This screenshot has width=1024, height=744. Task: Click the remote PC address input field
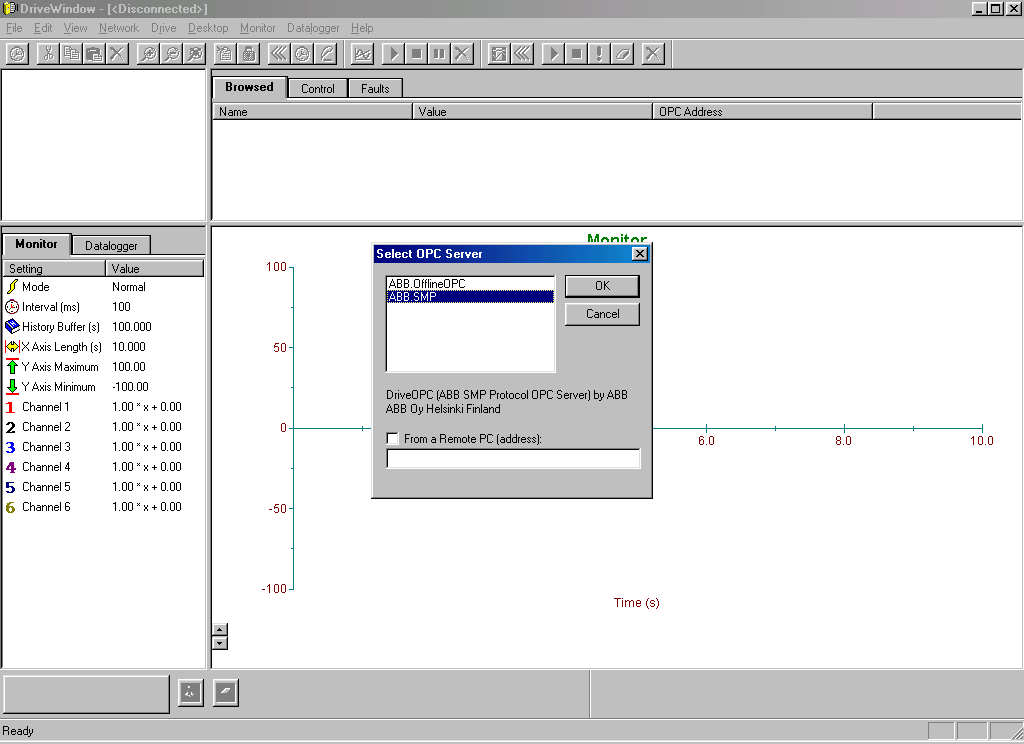tap(513, 459)
